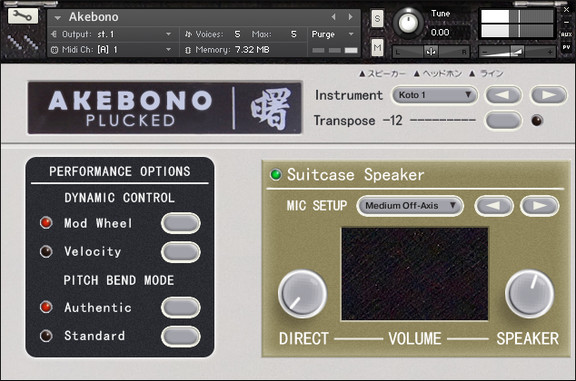Select the next Instrument with right arrow
Image resolution: width=576 pixels, height=381 pixels.
[549, 96]
